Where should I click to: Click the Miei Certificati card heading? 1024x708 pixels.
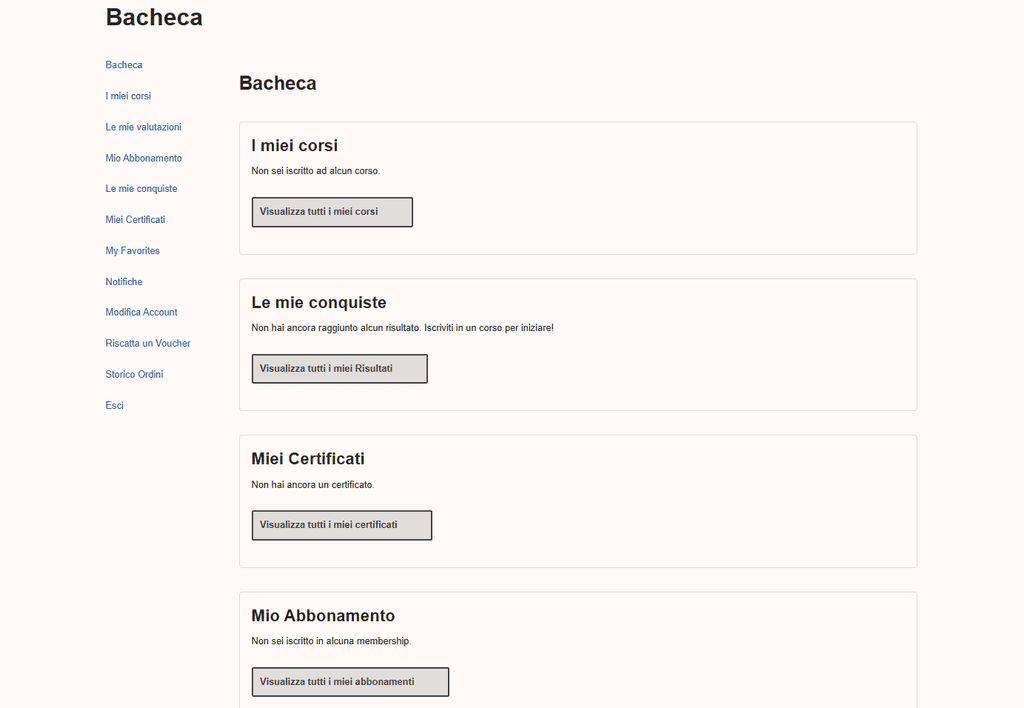click(x=308, y=459)
